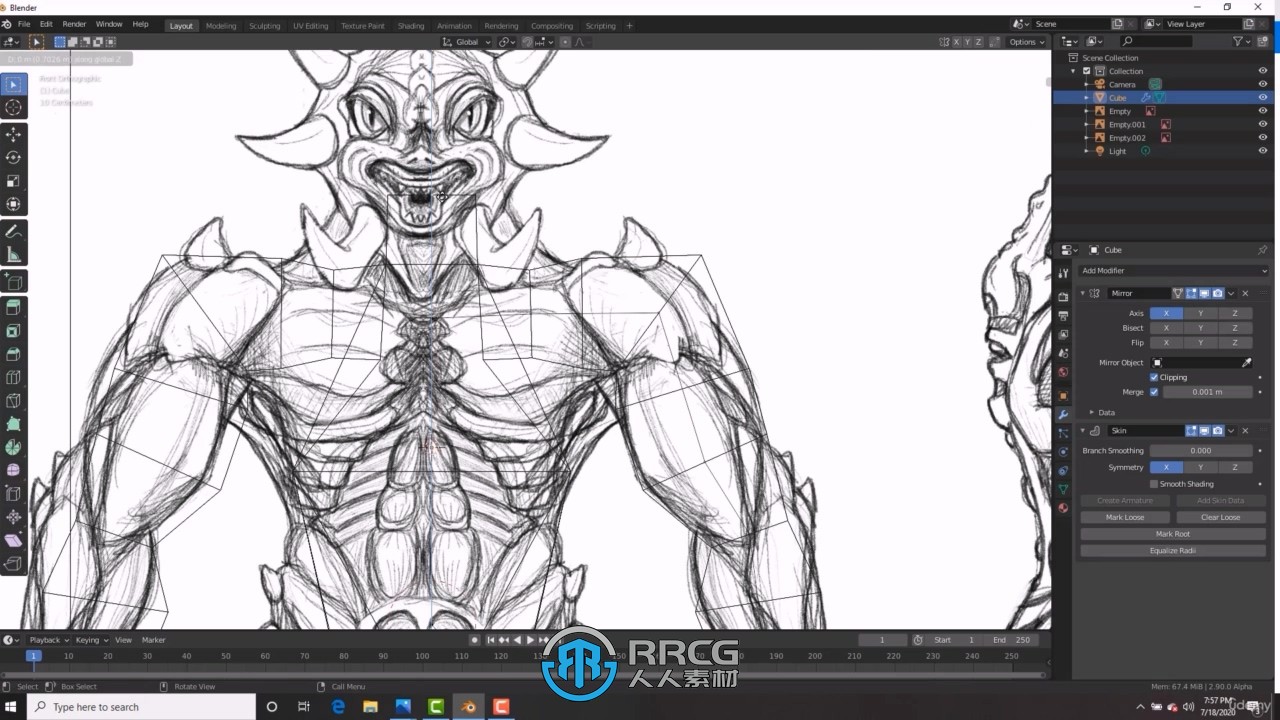Select the Bevel tool
This screenshot has width=1280, height=720.
(x=13, y=354)
